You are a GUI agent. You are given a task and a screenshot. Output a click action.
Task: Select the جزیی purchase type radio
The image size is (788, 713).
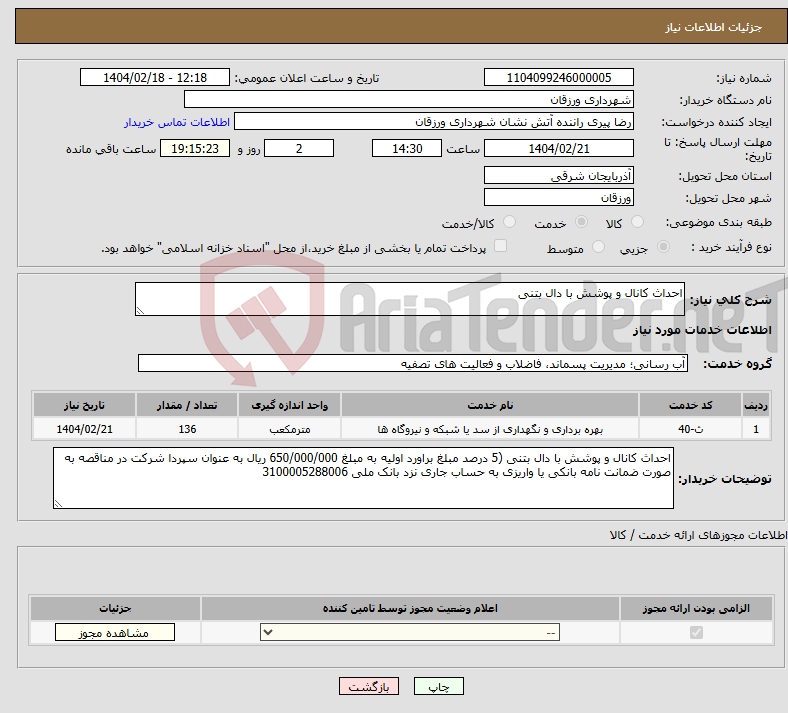click(663, 247)
